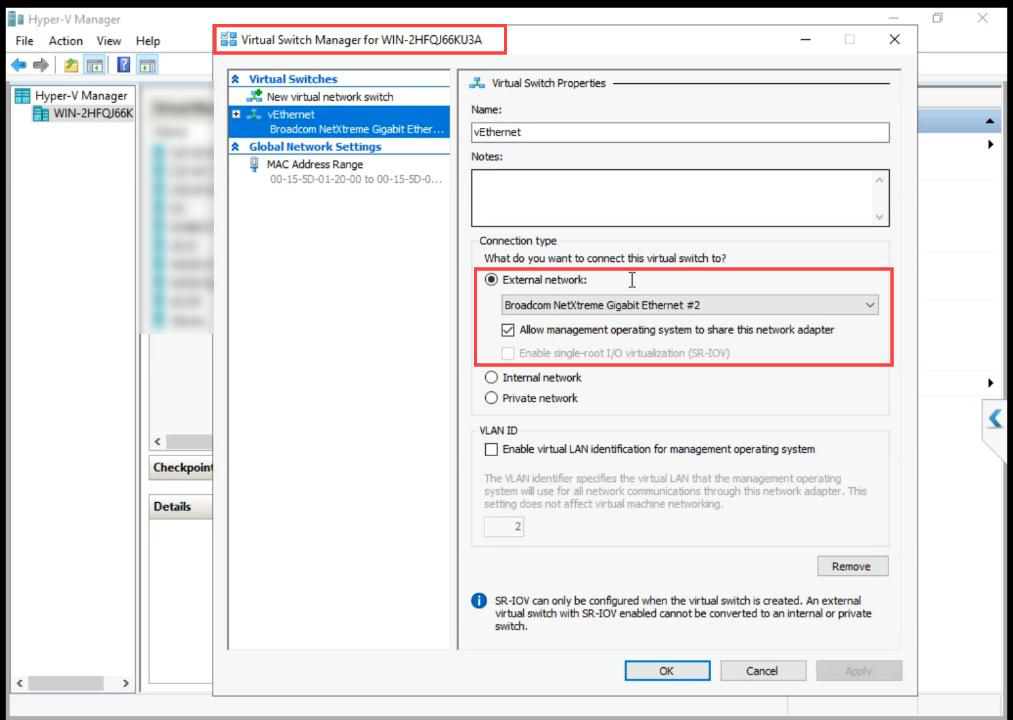This screenshot has width=1013, height=720.
Task: Click the blue chevron at right edge
Action: 995,419
